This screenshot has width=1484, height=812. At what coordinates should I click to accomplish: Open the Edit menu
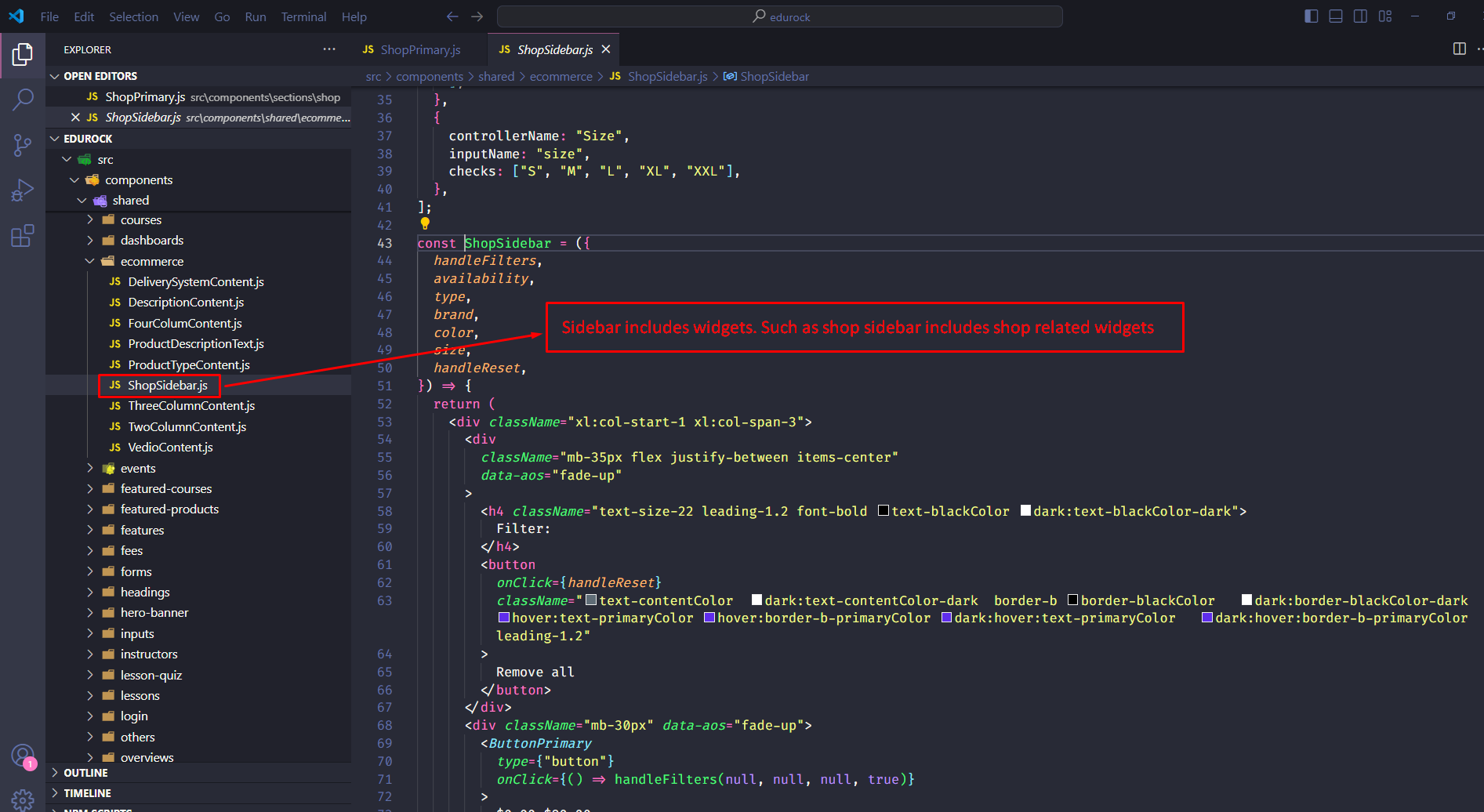[x=84, y=16]
